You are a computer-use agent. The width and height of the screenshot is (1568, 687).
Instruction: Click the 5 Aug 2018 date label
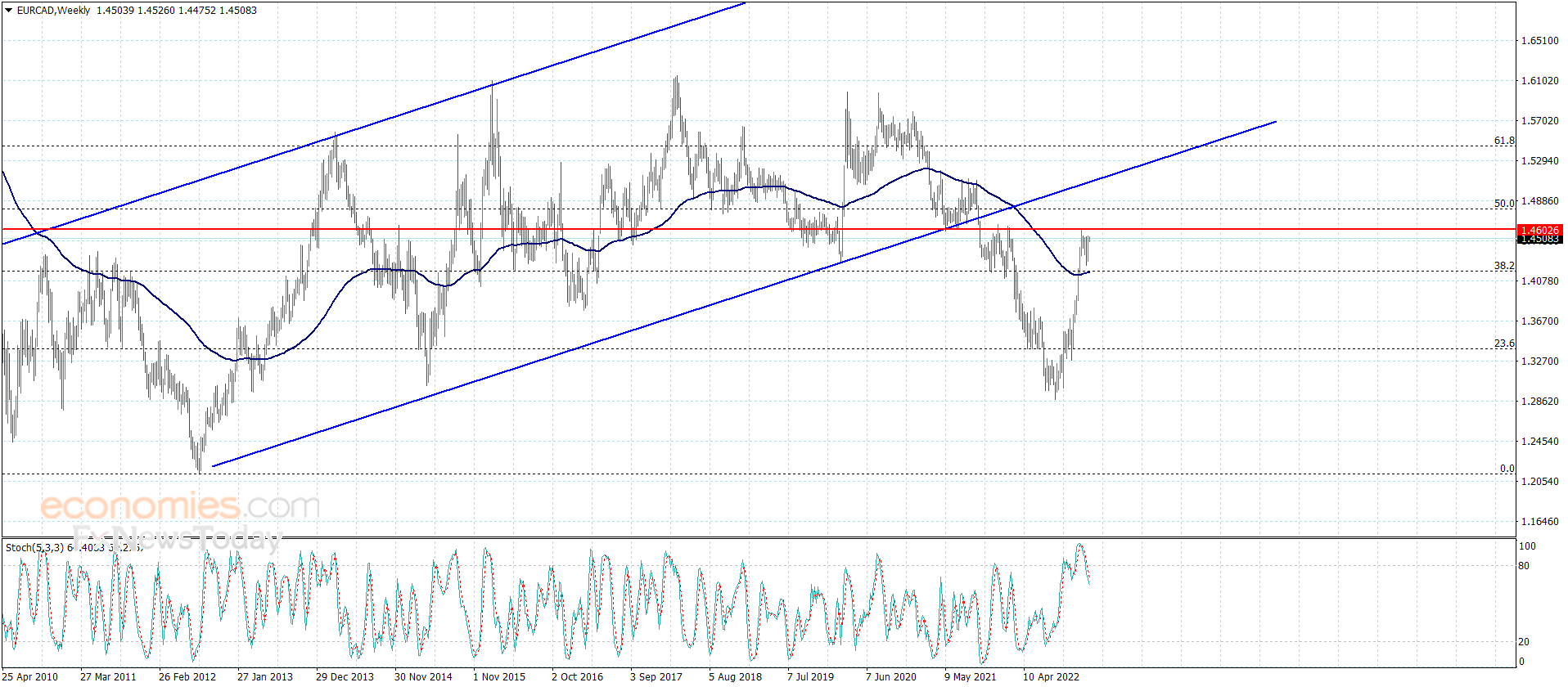[x=735, y=677]
